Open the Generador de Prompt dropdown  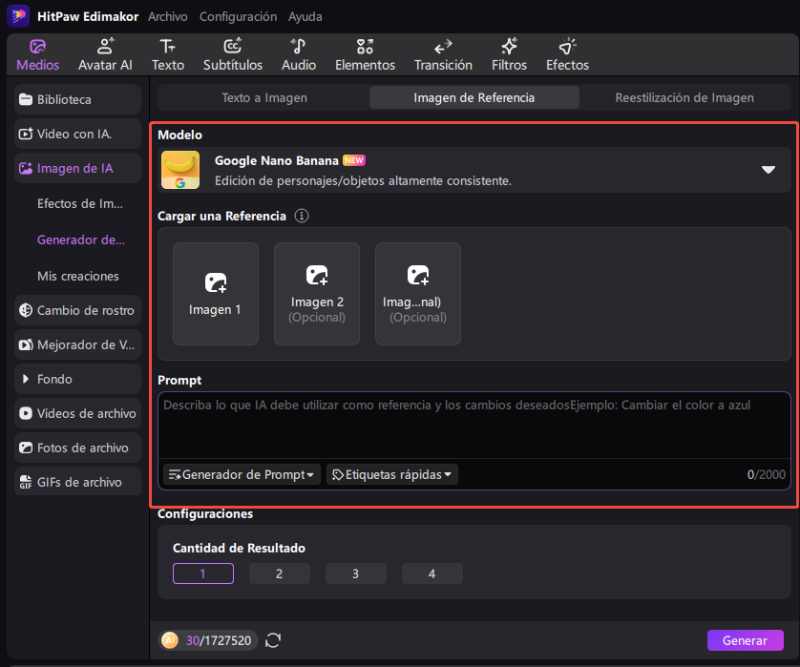(241, 475)
